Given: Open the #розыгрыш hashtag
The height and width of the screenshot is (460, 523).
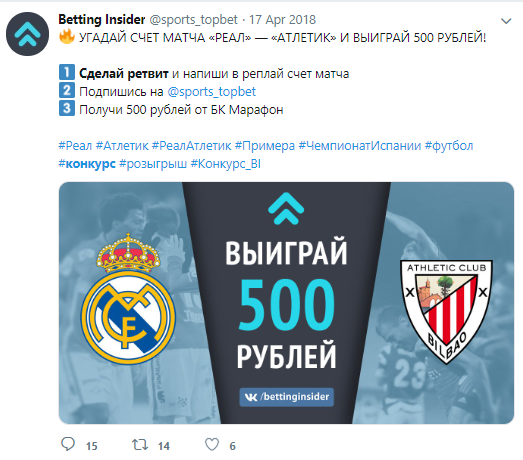Looking at the screenshot, I should pyautogui.click(x=153, y=164).
